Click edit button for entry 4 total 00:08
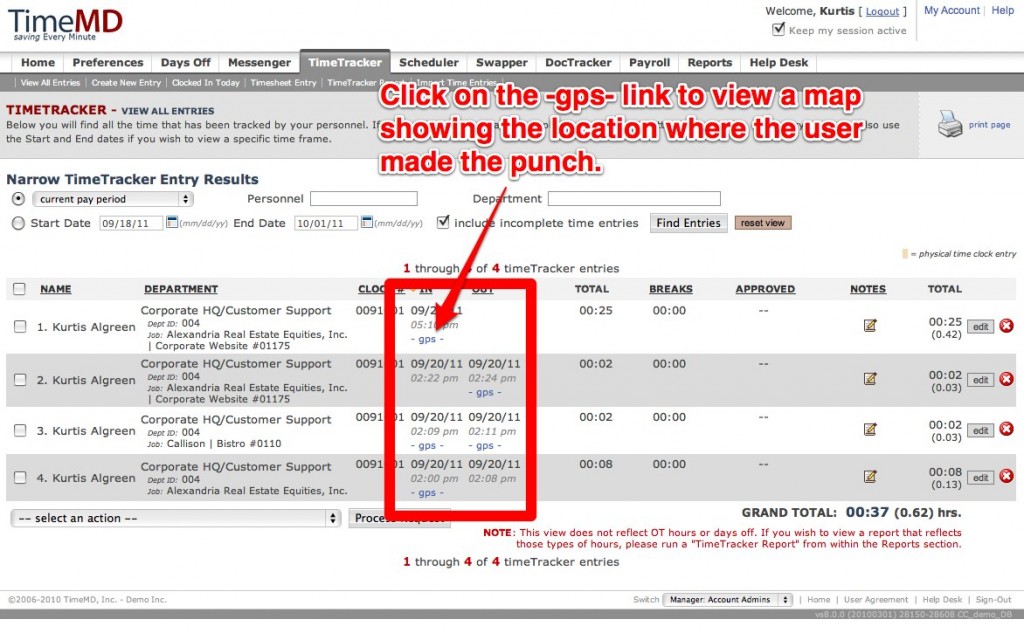This screenshot has height=633, width=1024. tap(980, 478)
